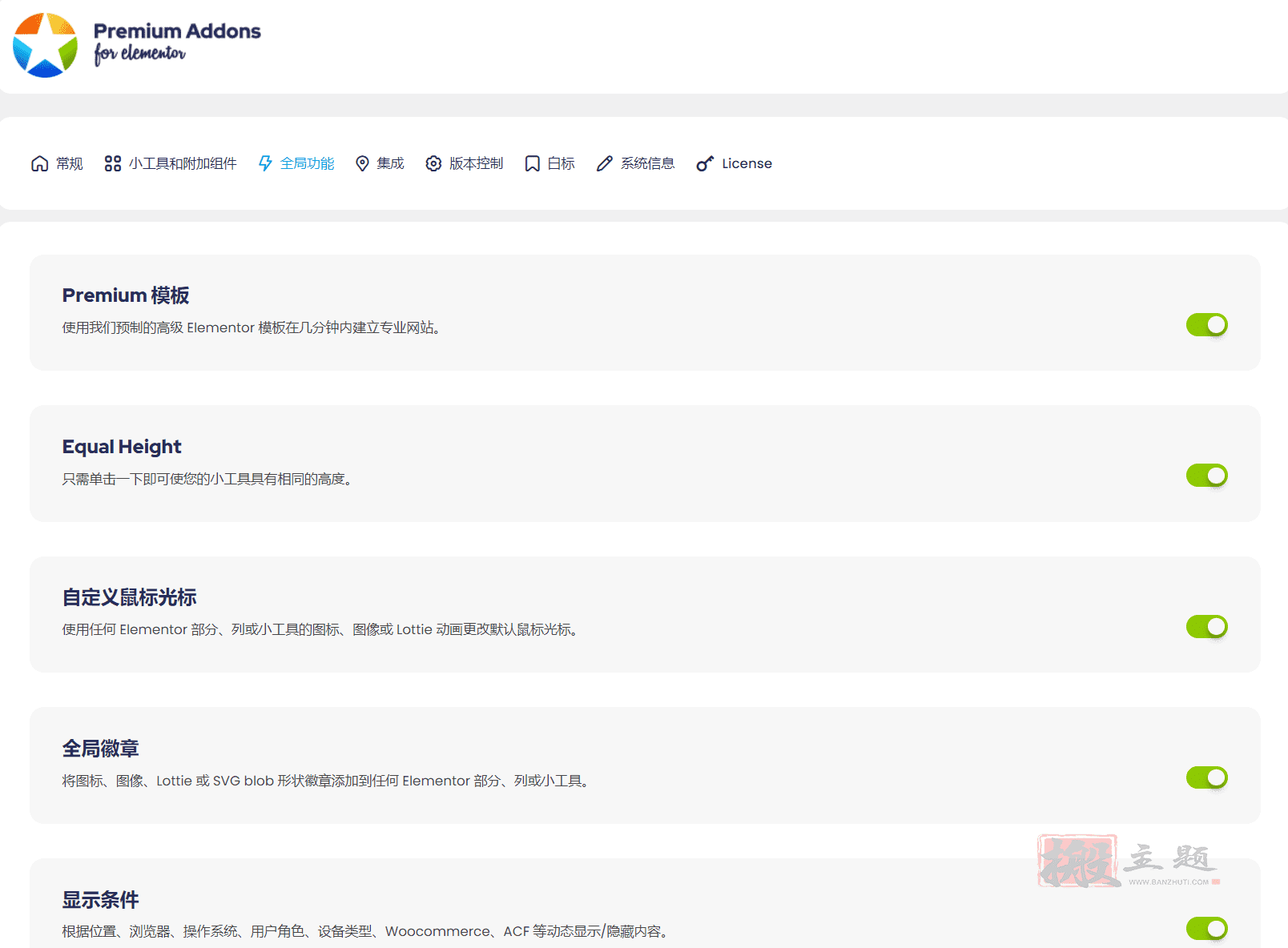Toggle the Premium 模板 switch
The height and width of the screenshot is (948, 1288).
tap(1206, 325)
